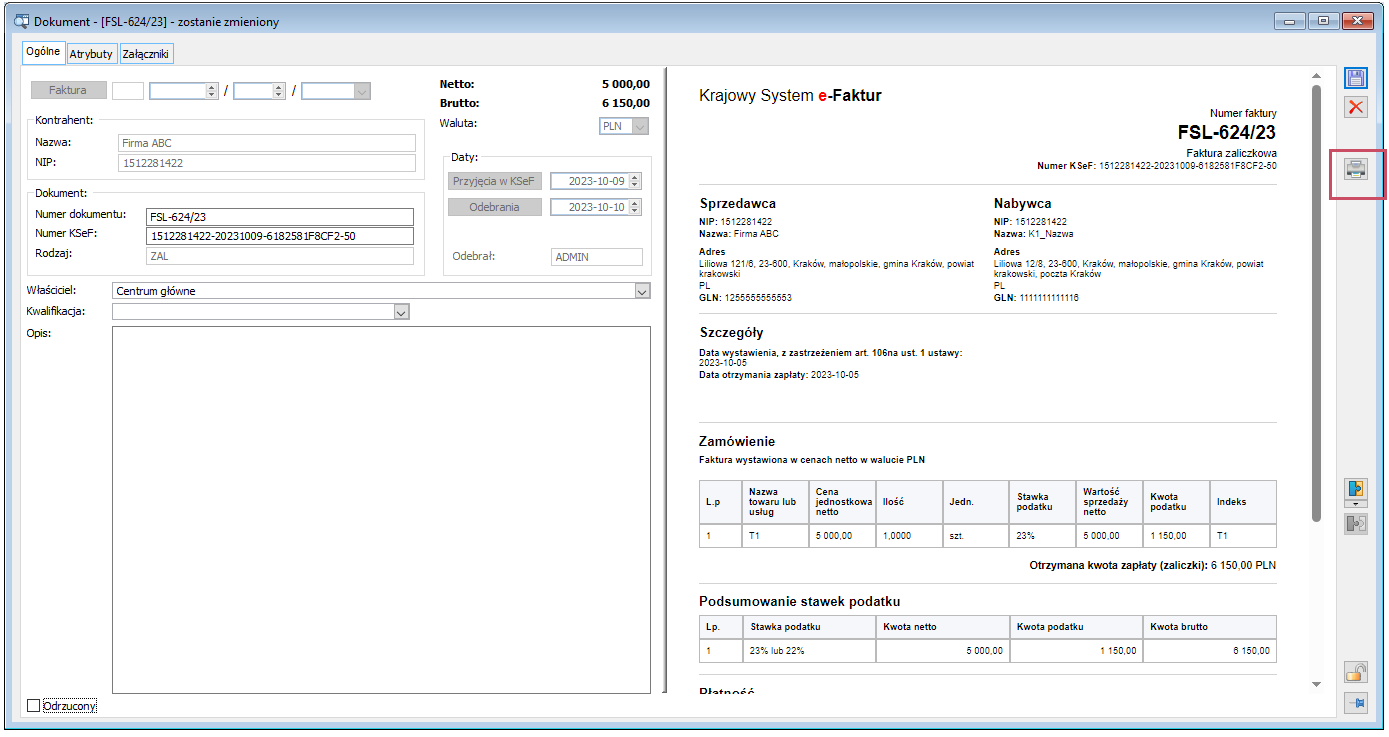Click the Numer KSeF input field
1389x737 pixels.
279,236
